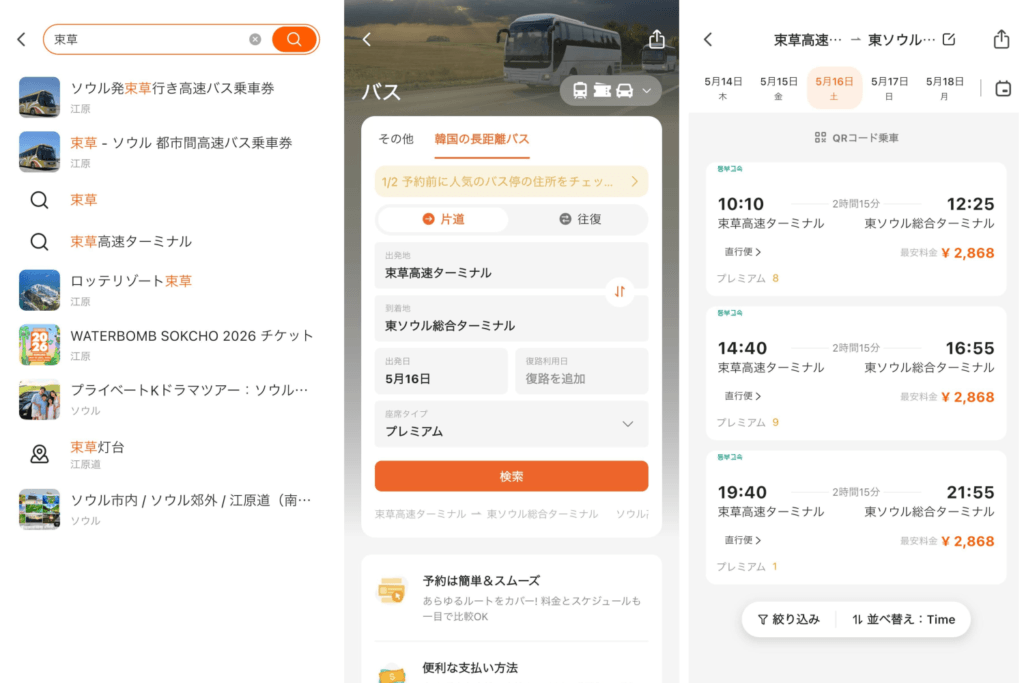Image resolution: width=1024 pixels, height=683 pixels.
Task: Open 並べ替え：Time sort options
Action: tap(903, 620)
